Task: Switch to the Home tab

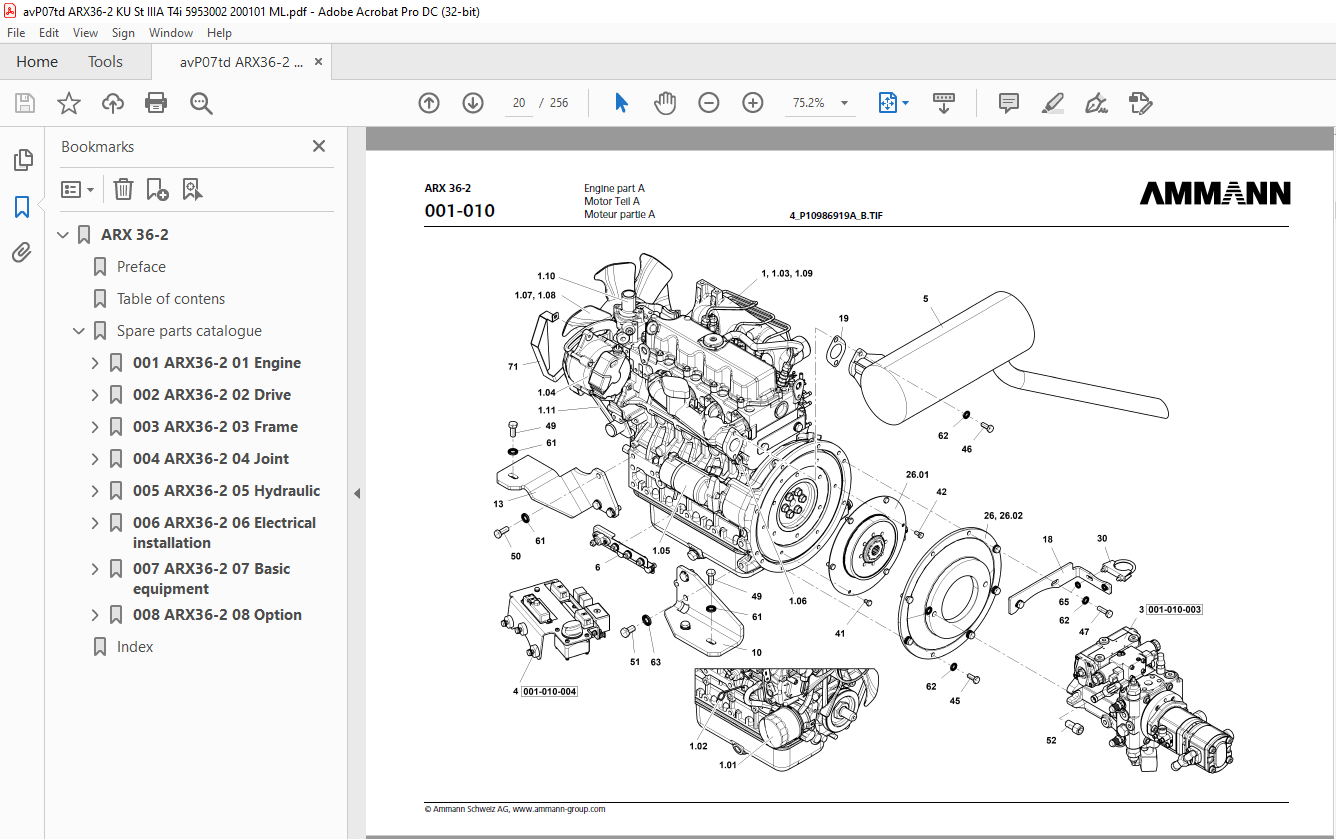Action: tap(37, 62)
